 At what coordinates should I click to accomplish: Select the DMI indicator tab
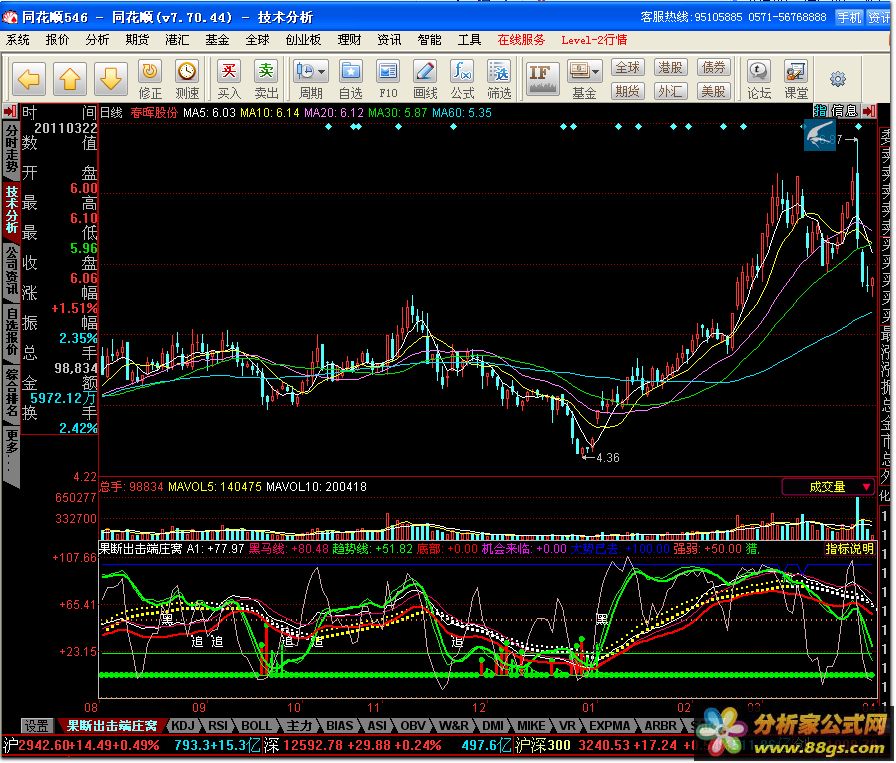[x=493, y=726]
